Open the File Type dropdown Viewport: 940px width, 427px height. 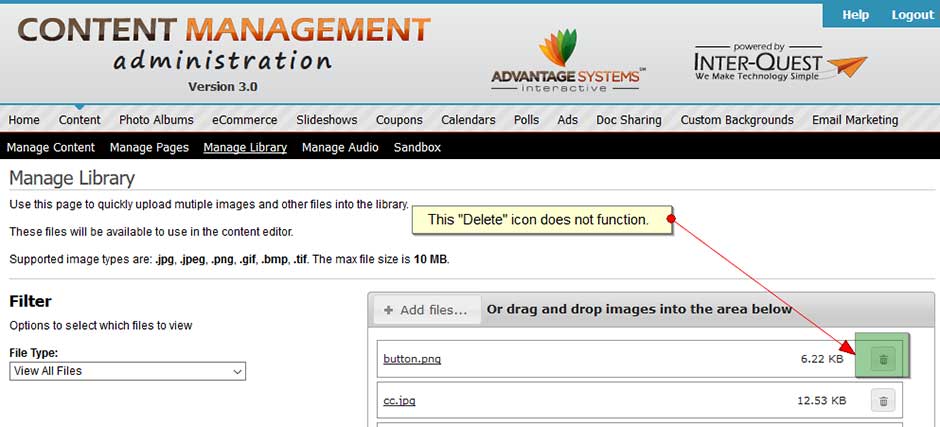[127, 371]
